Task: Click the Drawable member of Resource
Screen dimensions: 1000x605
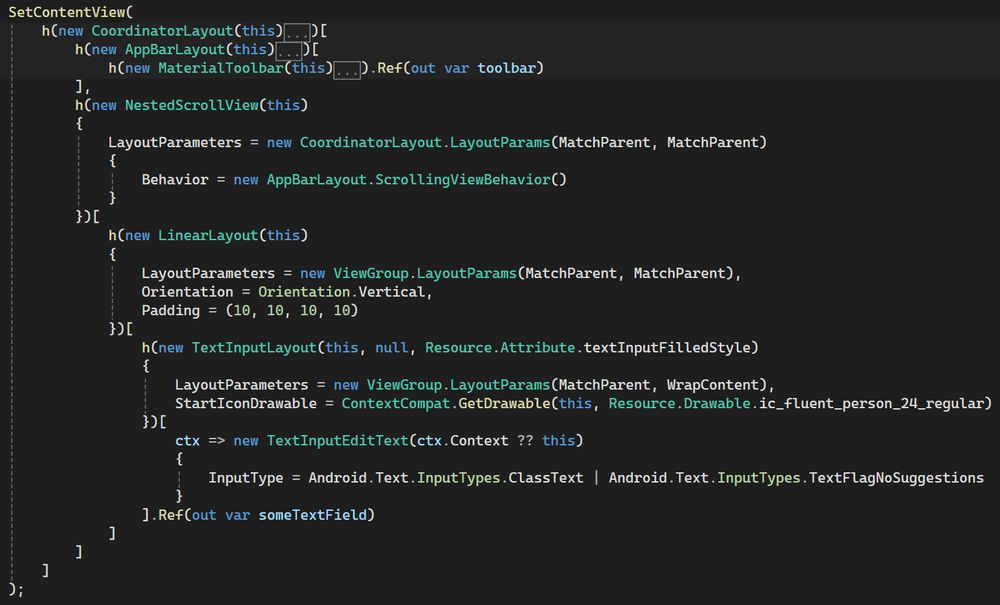Action: point(717,404)
